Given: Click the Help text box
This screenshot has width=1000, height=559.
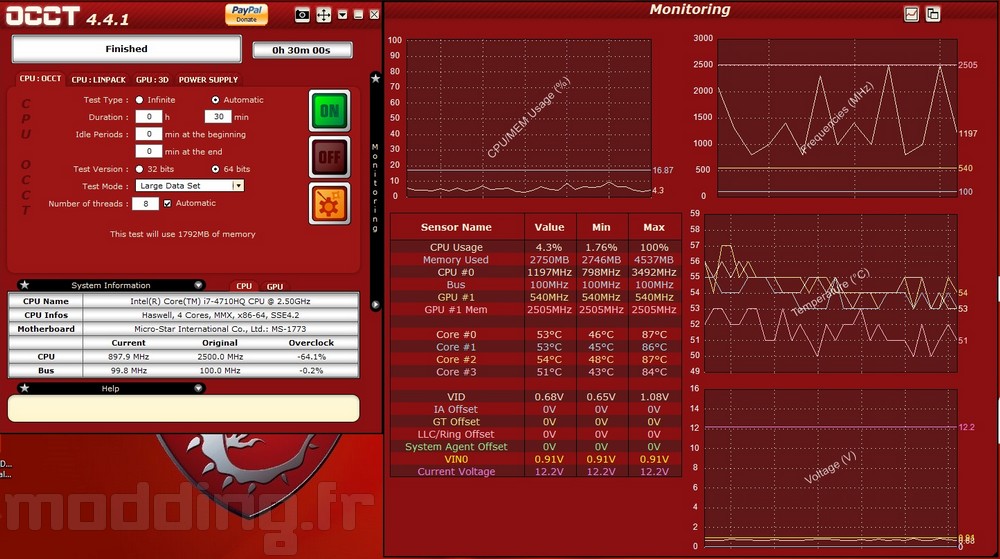Looking at the screenshot, I should tap(184, 408).
